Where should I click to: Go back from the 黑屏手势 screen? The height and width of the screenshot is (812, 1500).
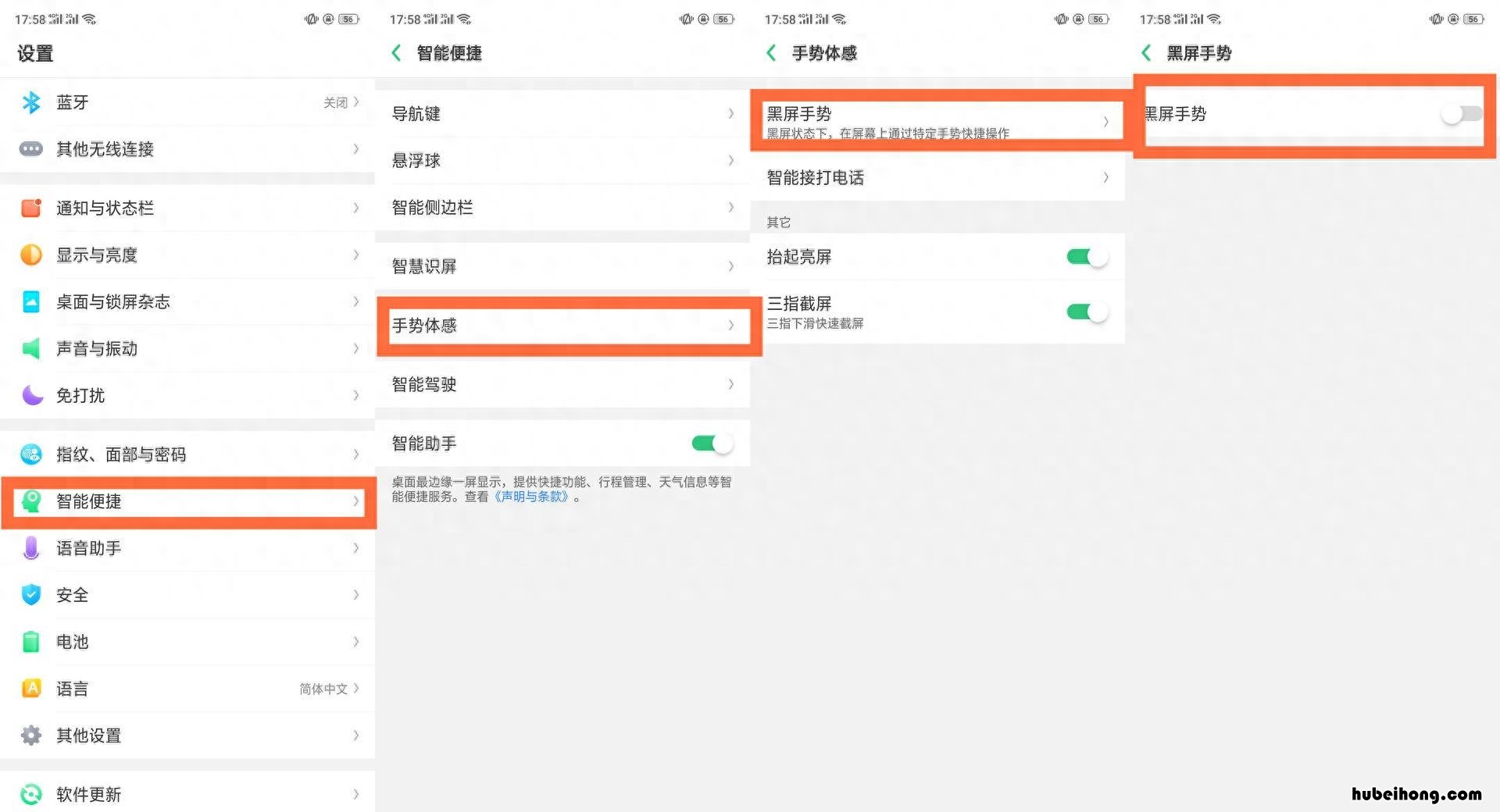[x=1146, y=52]
